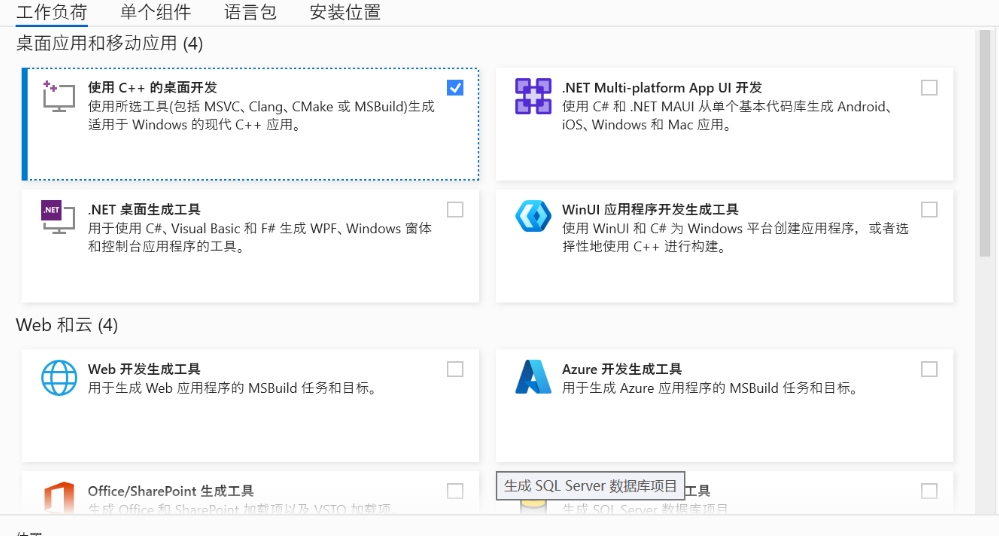Check the Web 开发生成工具 checkbox

(455, 369)
